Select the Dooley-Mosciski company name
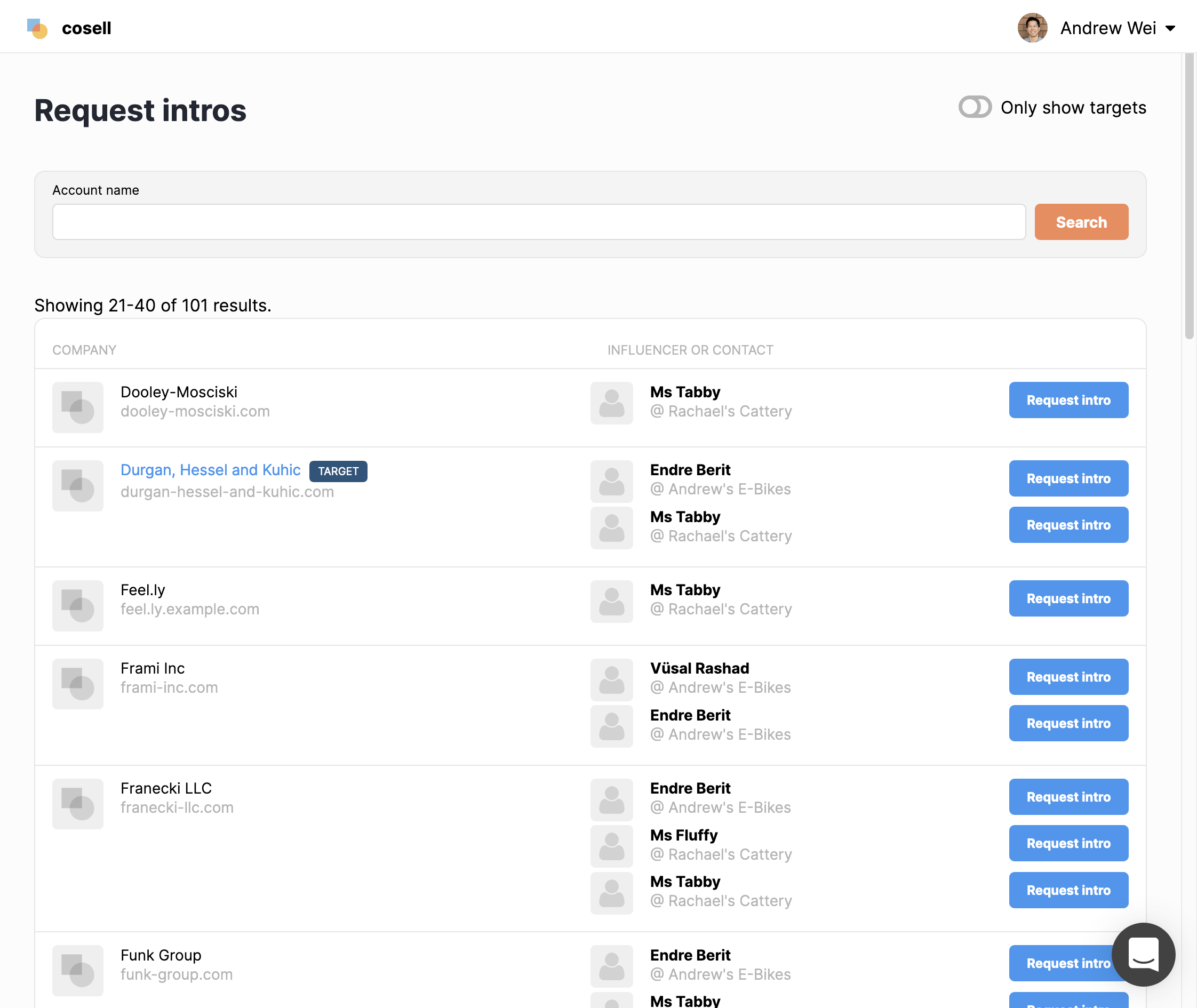Viewport: 1197px width, 1008px height. [x=179, y=392]
